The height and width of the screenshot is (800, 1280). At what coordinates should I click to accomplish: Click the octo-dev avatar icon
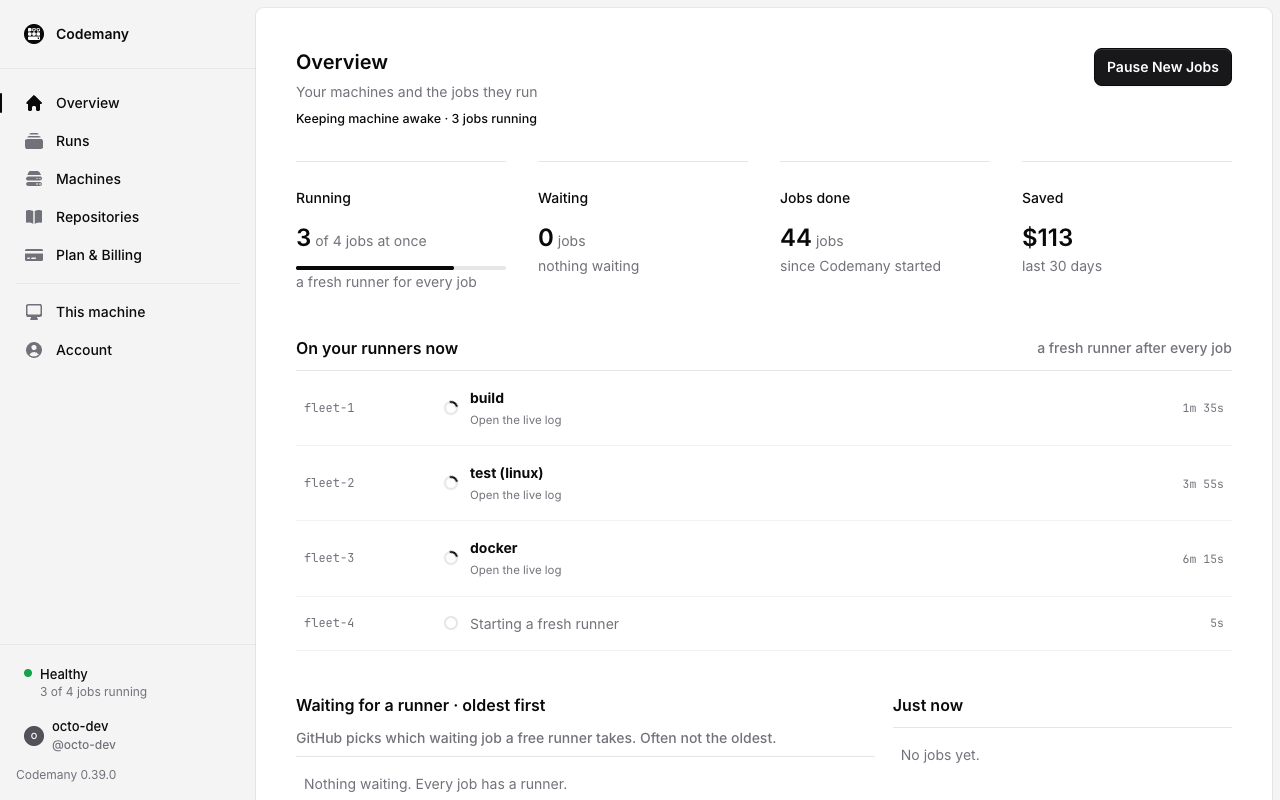[34, 736]
